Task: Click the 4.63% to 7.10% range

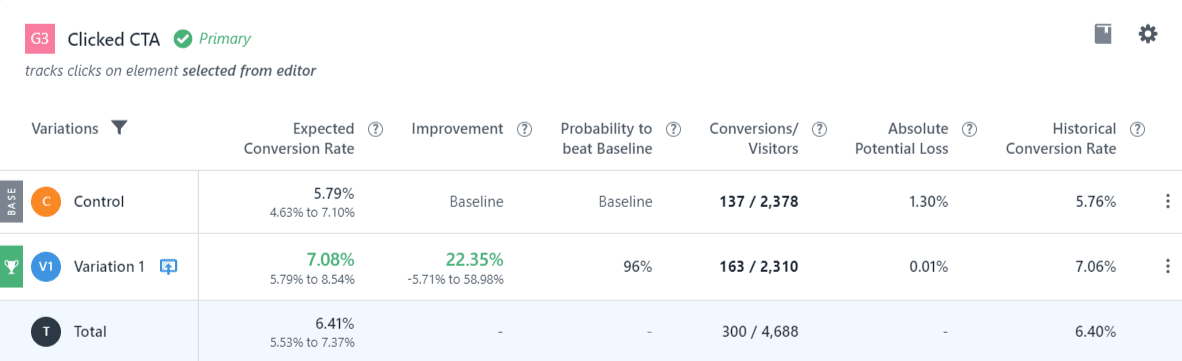Action: pyautogui.click(x=312, y=213)
